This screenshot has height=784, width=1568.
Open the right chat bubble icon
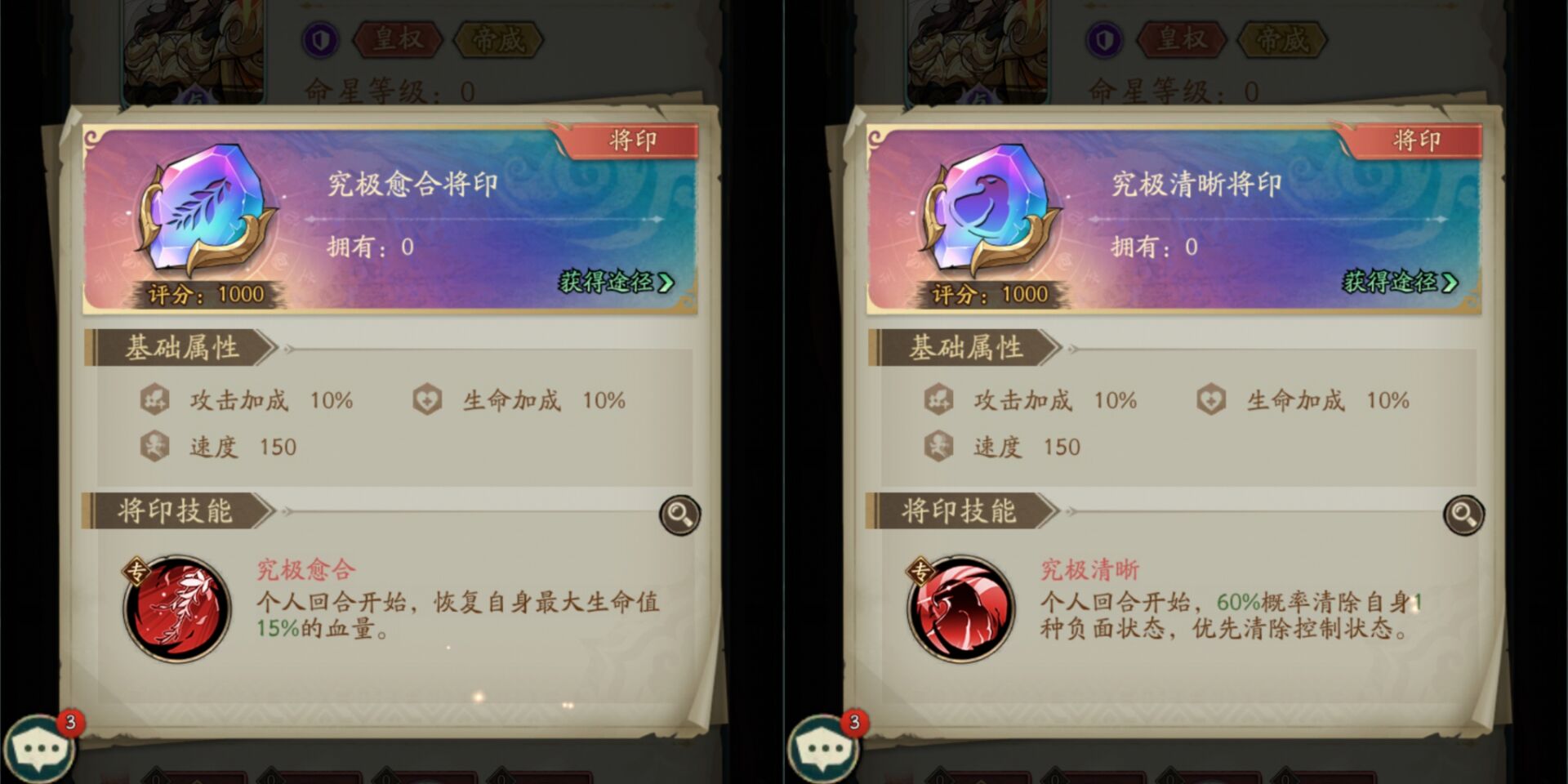click(x=822, y=749)
